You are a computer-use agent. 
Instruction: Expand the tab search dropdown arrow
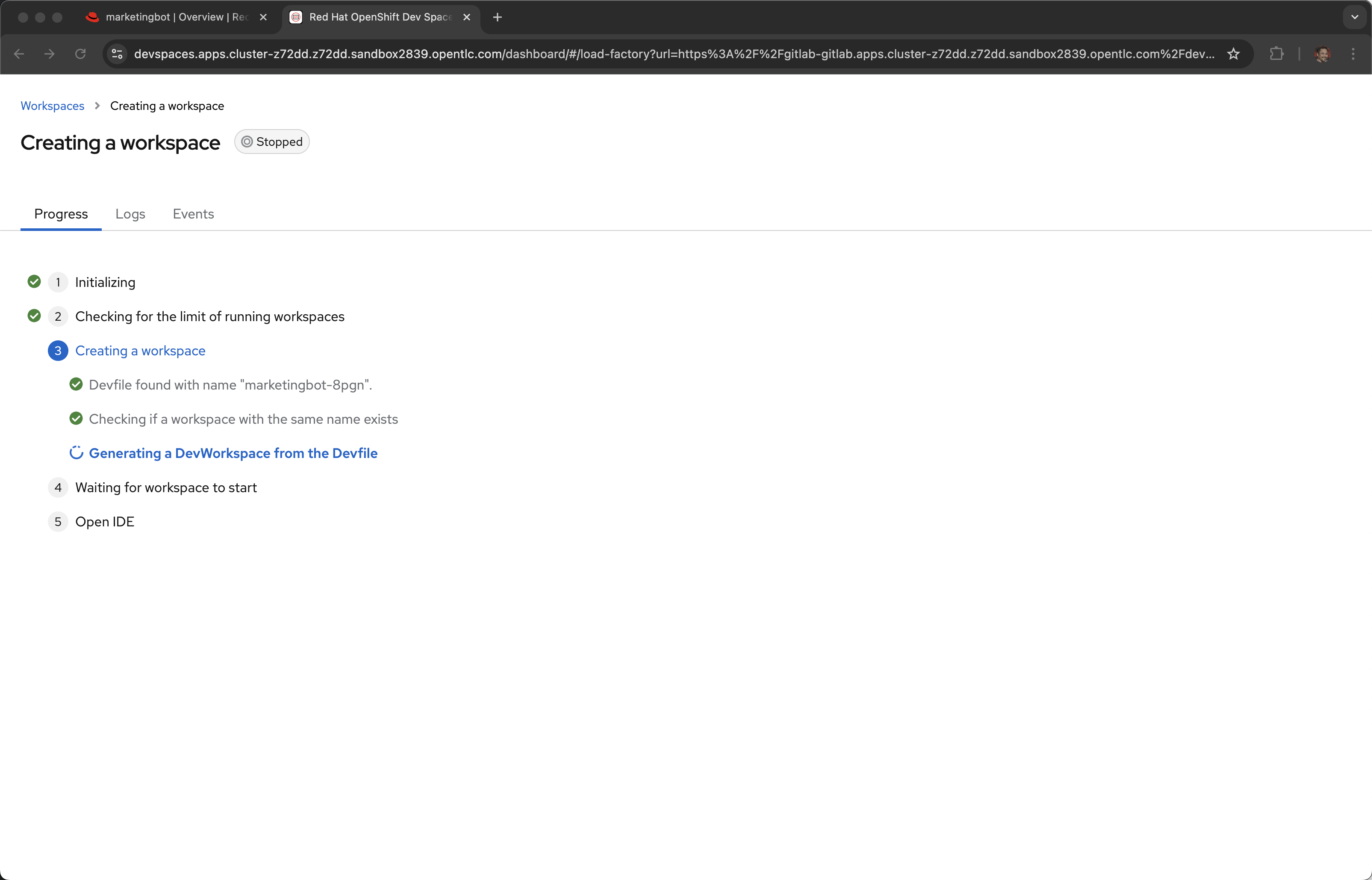click(x=1354, y=17)
